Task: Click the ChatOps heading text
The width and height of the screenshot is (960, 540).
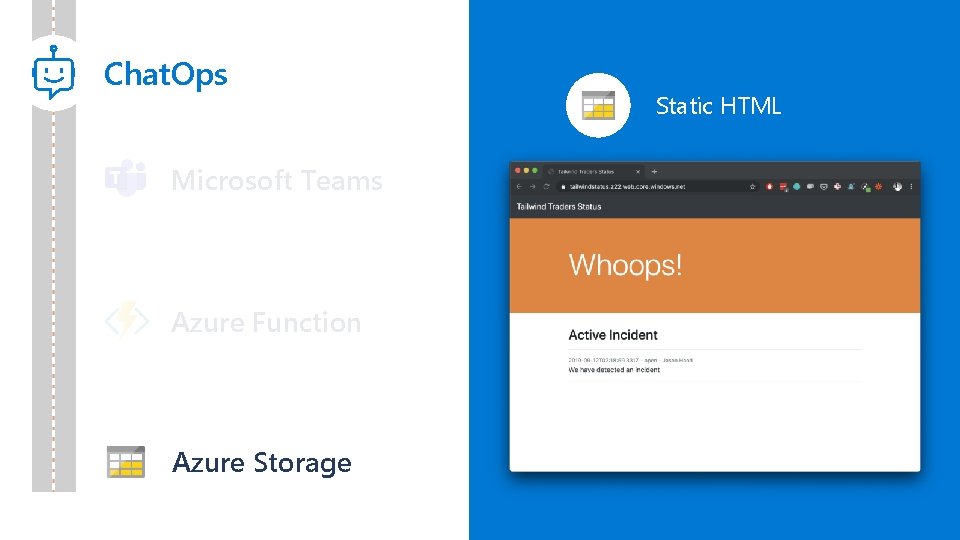Action: click(x=165, y=74)
